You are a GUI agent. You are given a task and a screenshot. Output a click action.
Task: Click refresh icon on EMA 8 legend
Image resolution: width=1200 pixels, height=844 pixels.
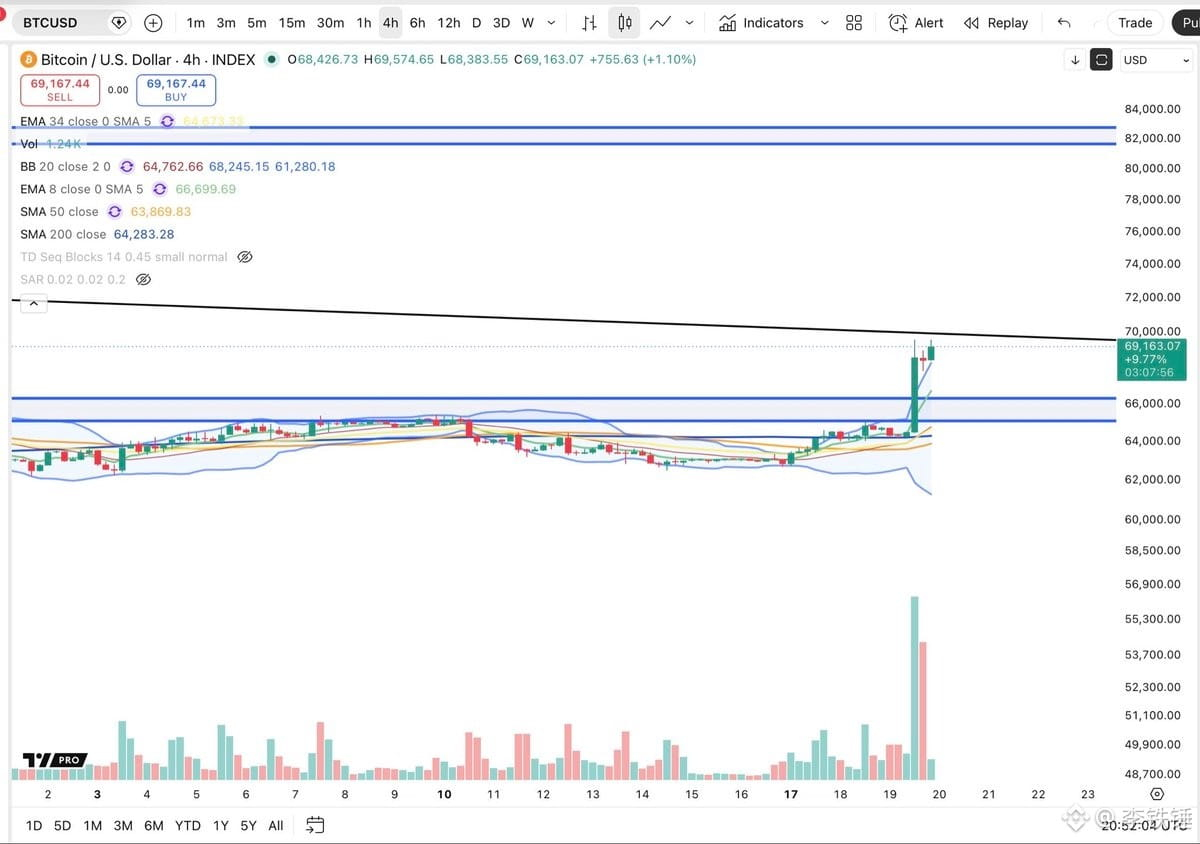point(159,189)
